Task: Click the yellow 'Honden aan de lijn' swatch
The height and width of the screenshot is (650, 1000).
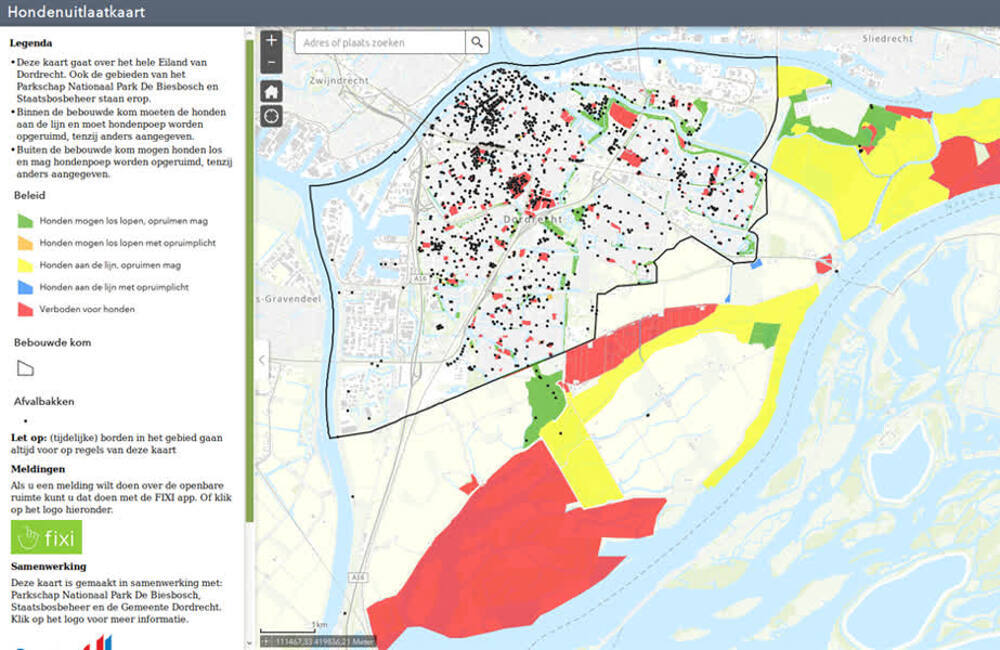Action: (25, 265)
